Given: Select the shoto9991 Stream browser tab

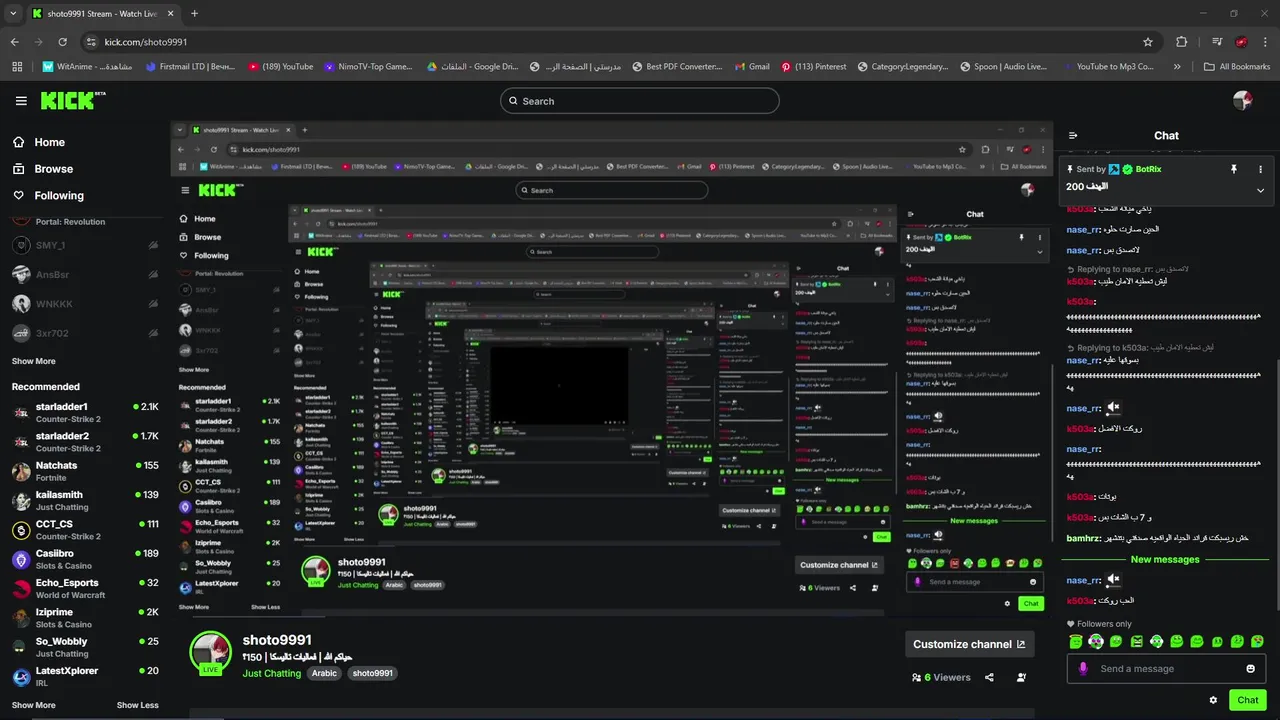Looking at the screenshot, I should (104, 14).
